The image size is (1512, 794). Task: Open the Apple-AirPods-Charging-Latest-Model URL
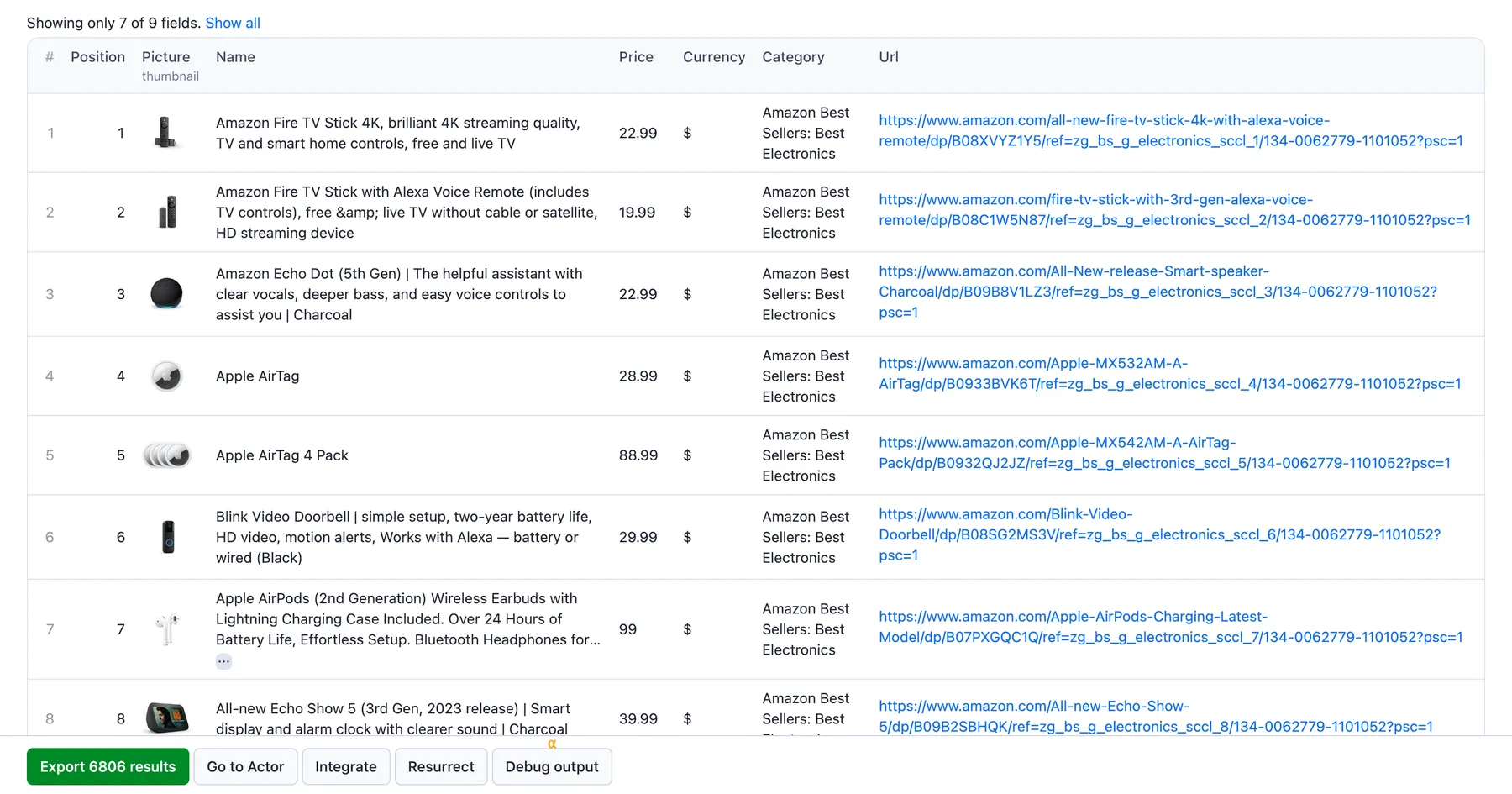coord(1171,627)
